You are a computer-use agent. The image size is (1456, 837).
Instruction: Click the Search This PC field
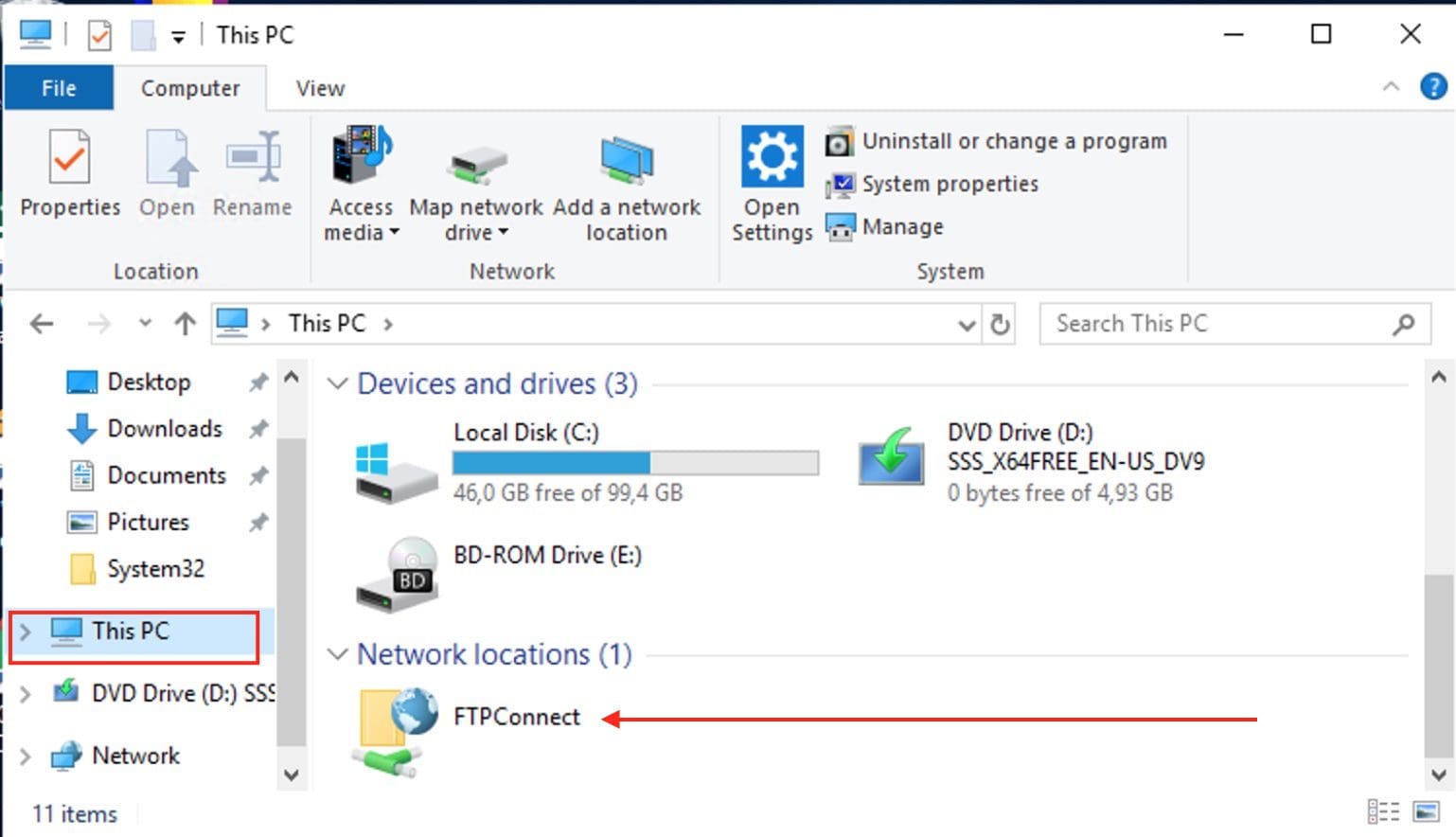pos(1221,324)
